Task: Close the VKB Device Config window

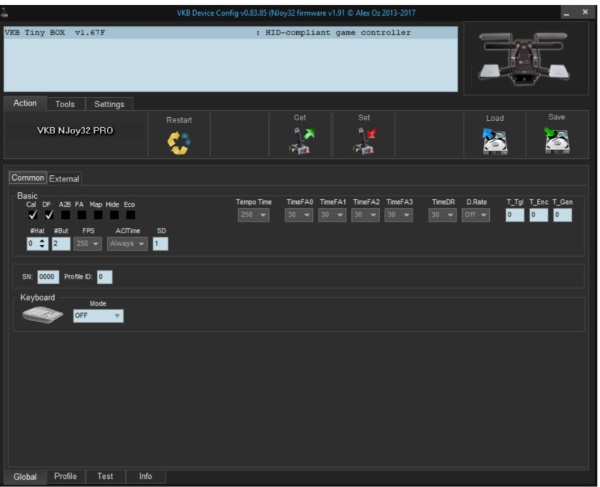Action: (585, 12)
